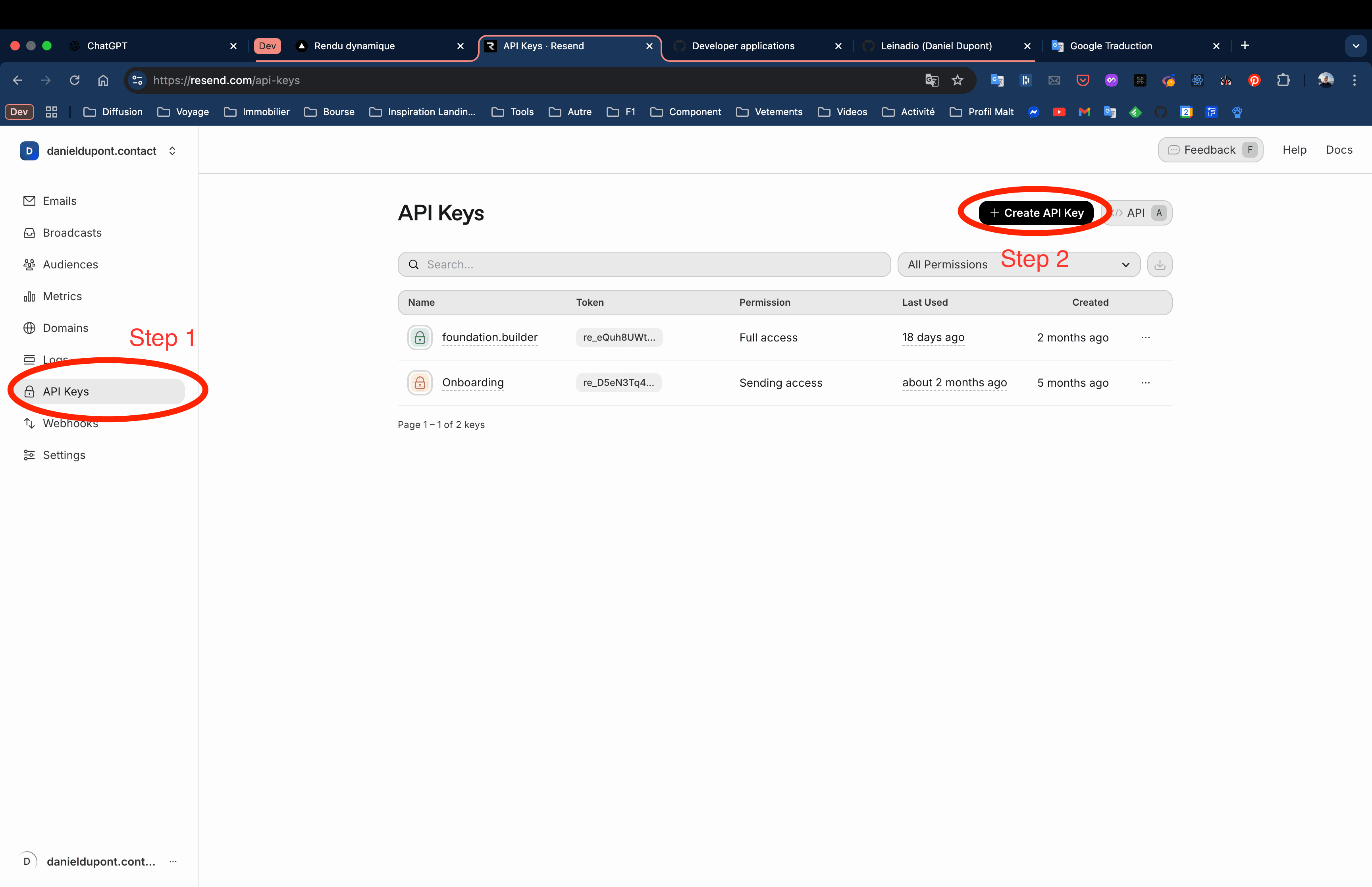Viewport: 1372px width, 887px height.
Task: View Metrics from the sidebar
Action: tap(62, 296)
